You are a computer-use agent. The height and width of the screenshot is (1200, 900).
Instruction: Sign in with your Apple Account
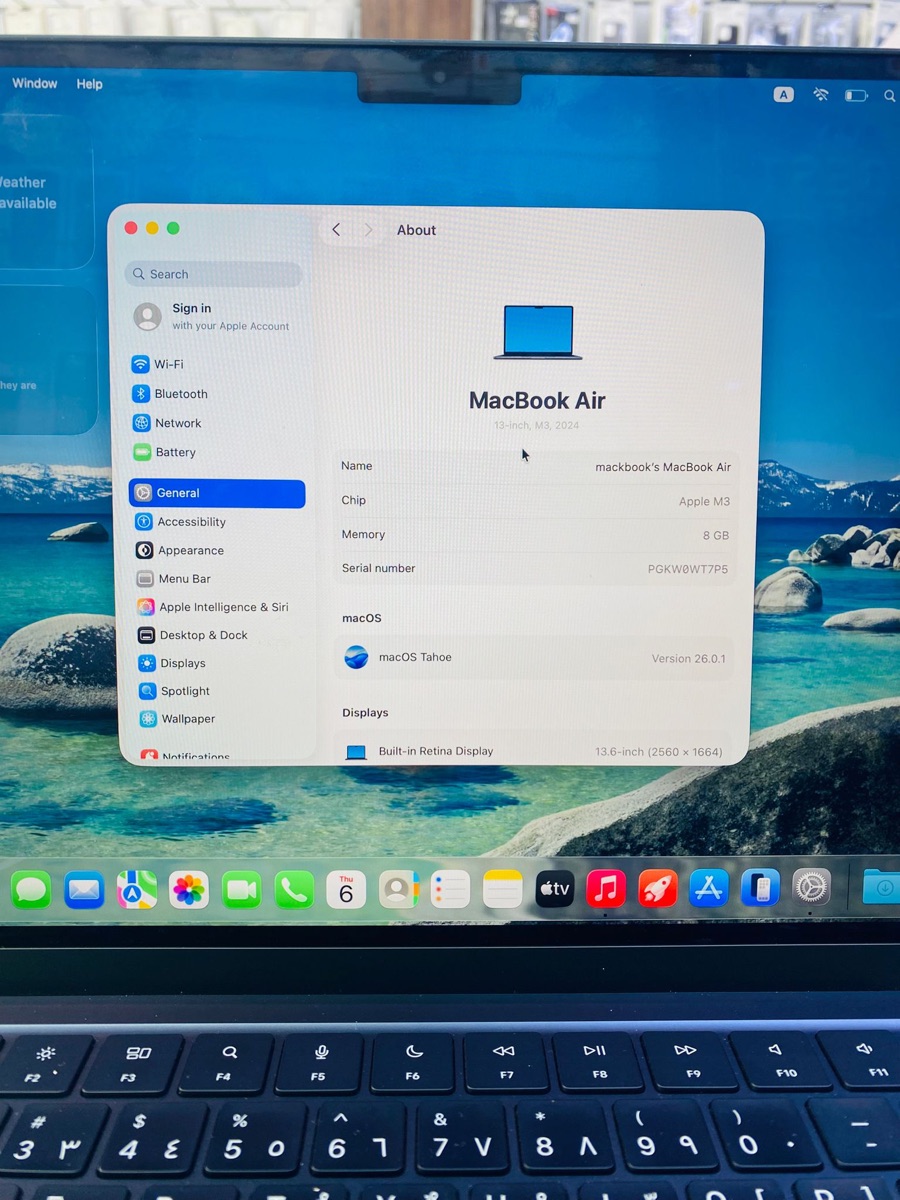[212, 317]
